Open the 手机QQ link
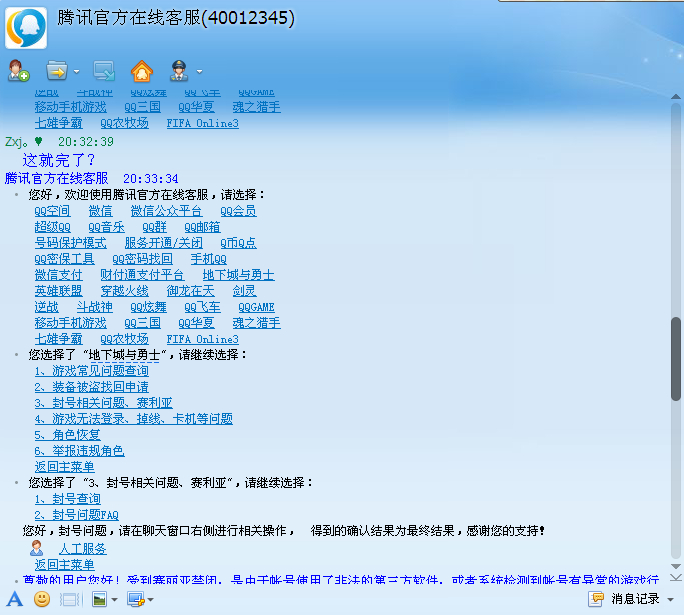Image resolution: width=684 pixels, height=615 pixels. tap(209, 259)
